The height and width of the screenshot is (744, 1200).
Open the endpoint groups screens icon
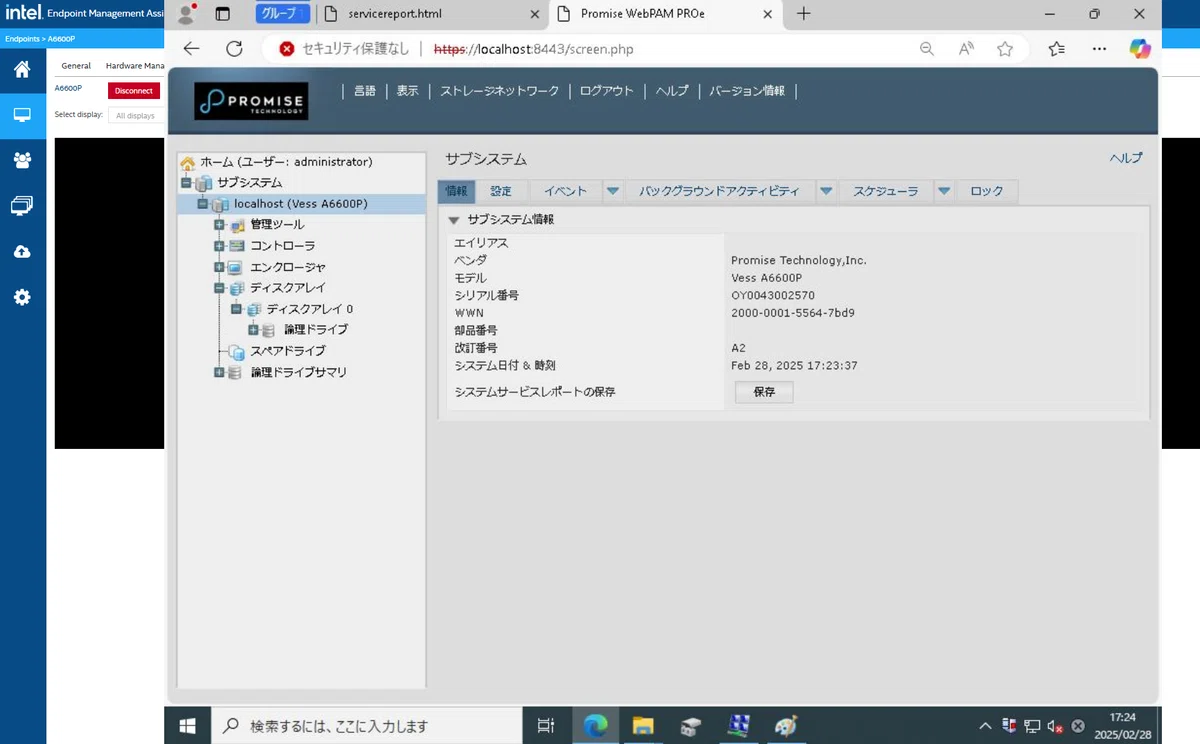pos(22,206)
